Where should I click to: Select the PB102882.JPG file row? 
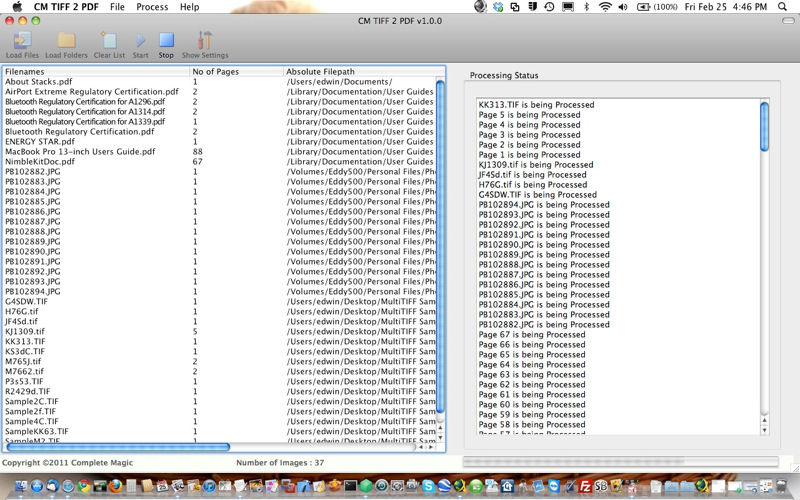point(219,171)
